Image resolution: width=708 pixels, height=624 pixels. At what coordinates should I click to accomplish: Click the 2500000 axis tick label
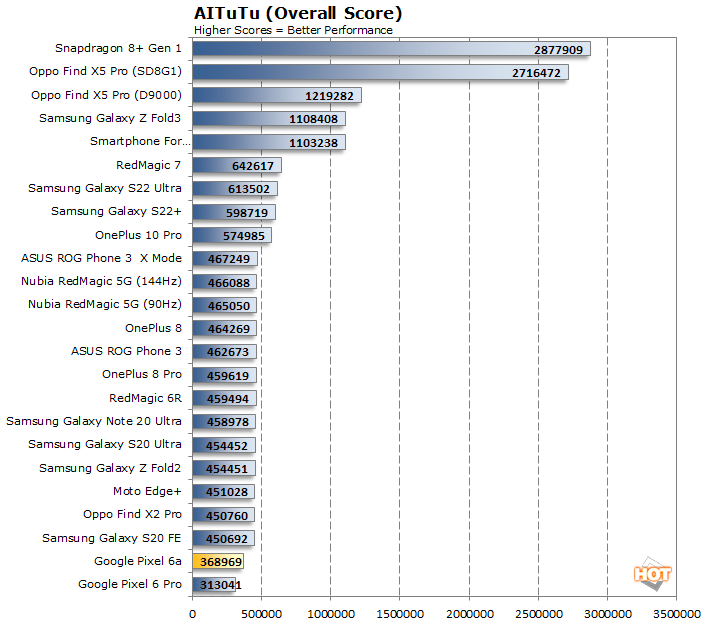point(539,614)
